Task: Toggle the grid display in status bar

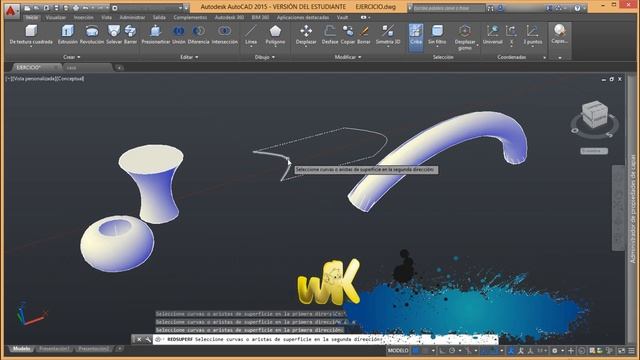Action: (x=416, y=351)
